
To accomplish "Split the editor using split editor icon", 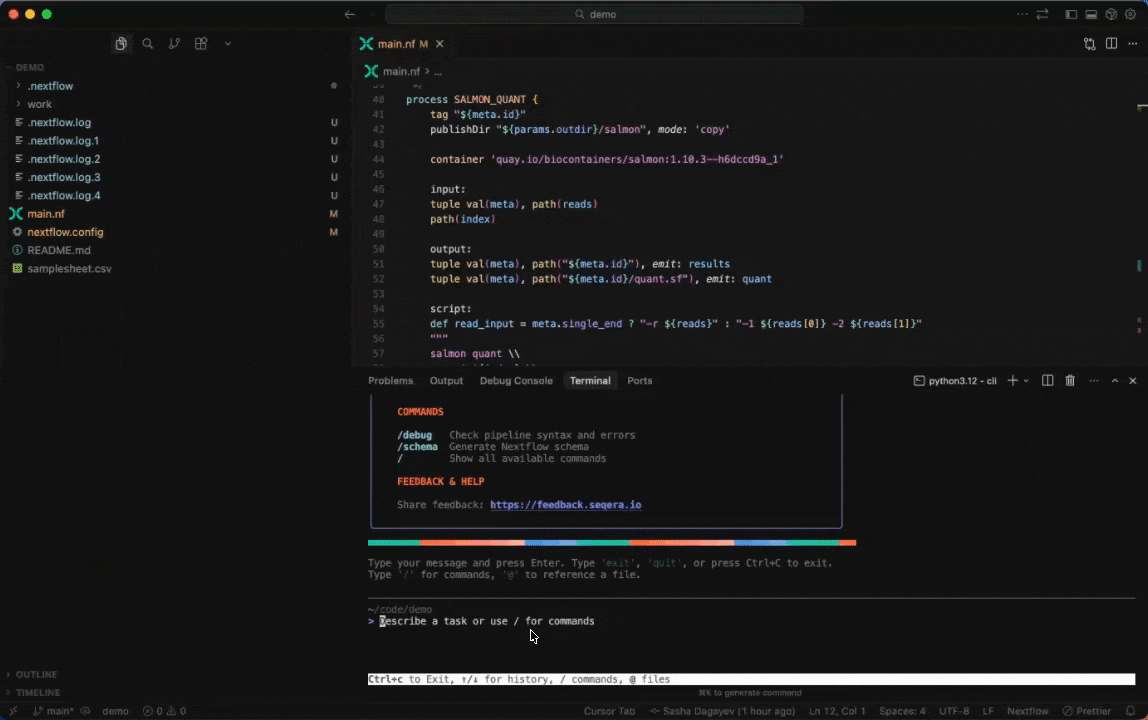I will tap(1111, 44).
